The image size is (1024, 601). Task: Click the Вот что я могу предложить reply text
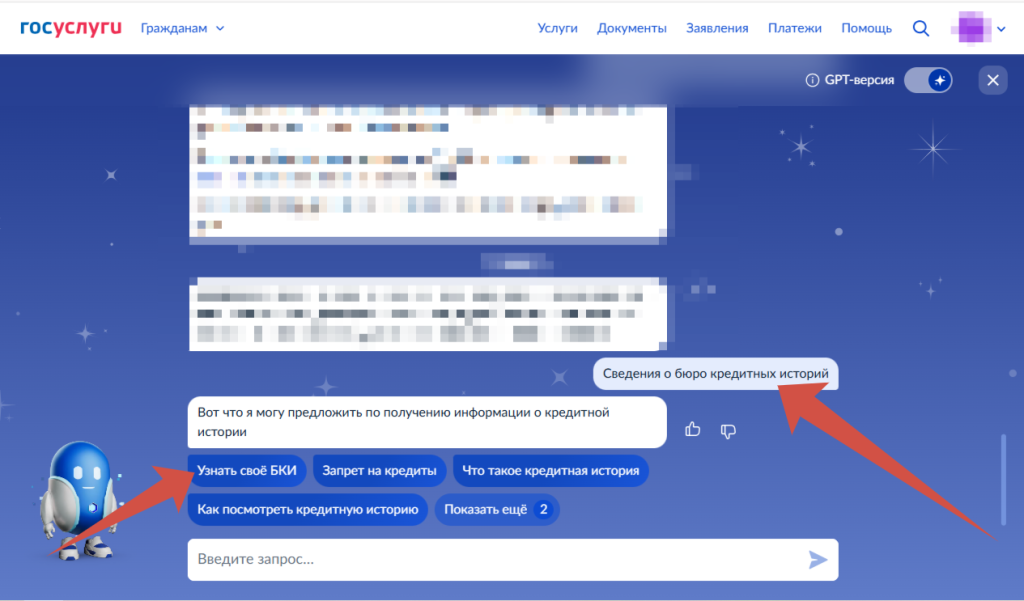tap(427, 422)
